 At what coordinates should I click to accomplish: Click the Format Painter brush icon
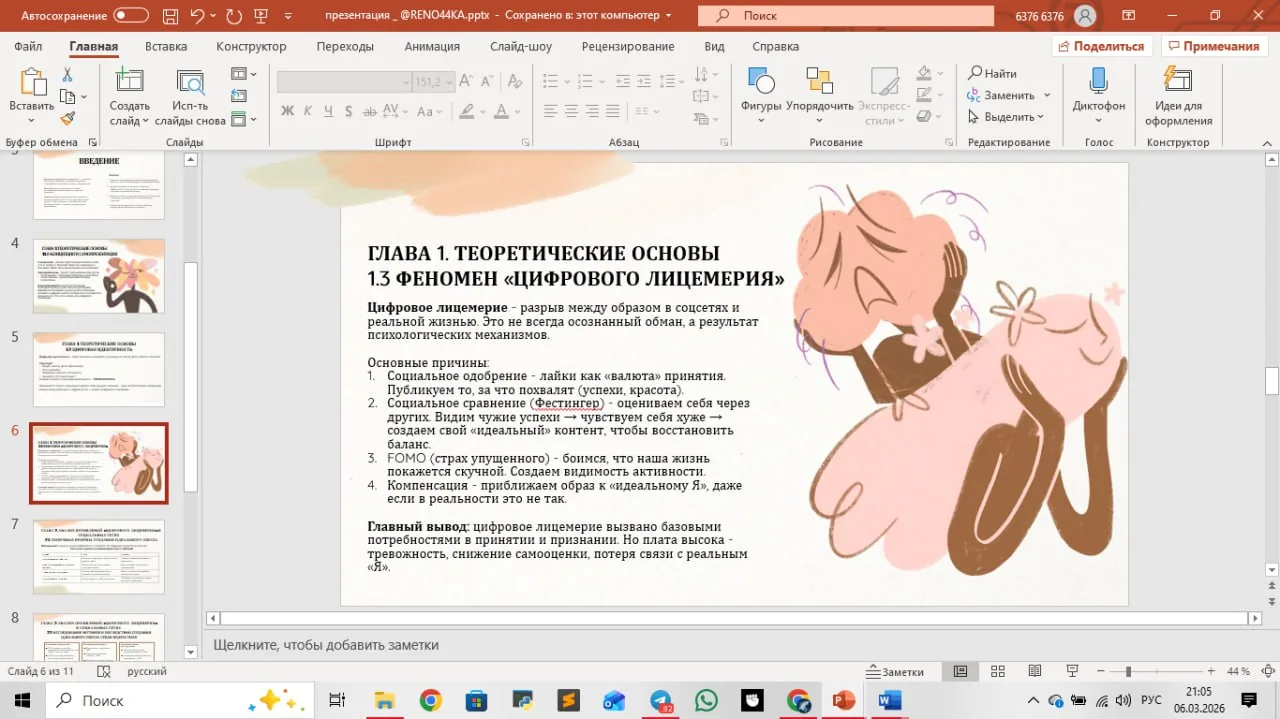[x=68, y=118]
